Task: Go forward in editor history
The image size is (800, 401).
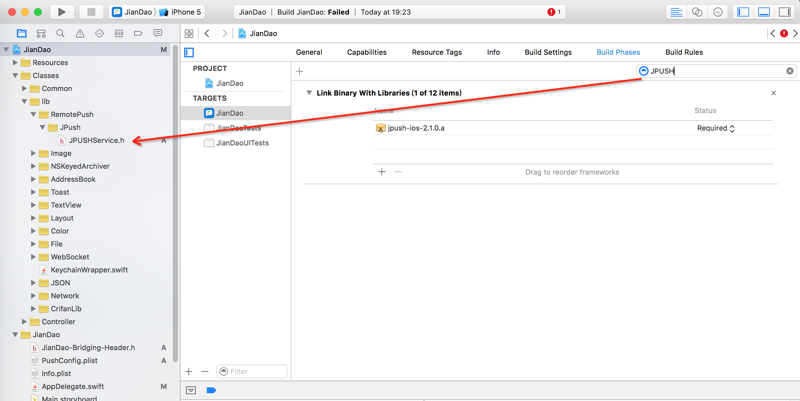Action: coord(224,34)
